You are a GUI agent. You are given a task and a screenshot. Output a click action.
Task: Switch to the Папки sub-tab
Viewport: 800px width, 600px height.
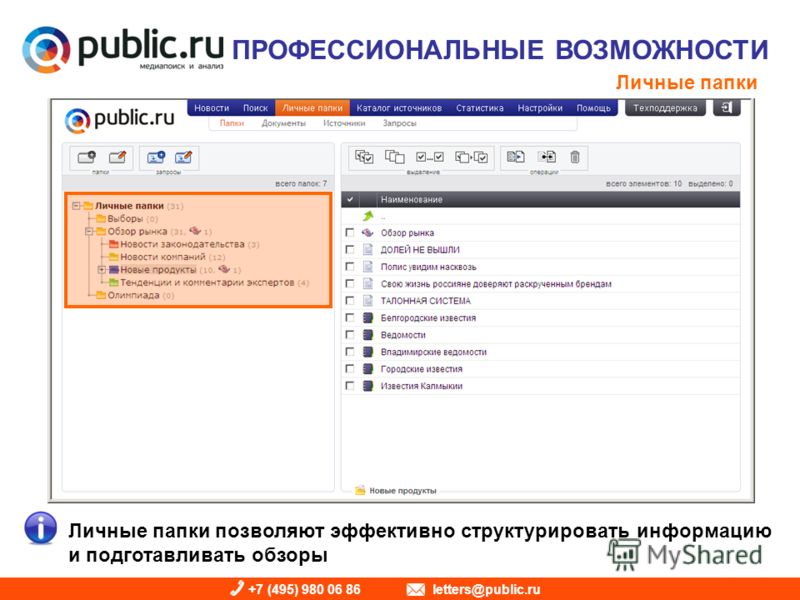[x=232, y=123]
